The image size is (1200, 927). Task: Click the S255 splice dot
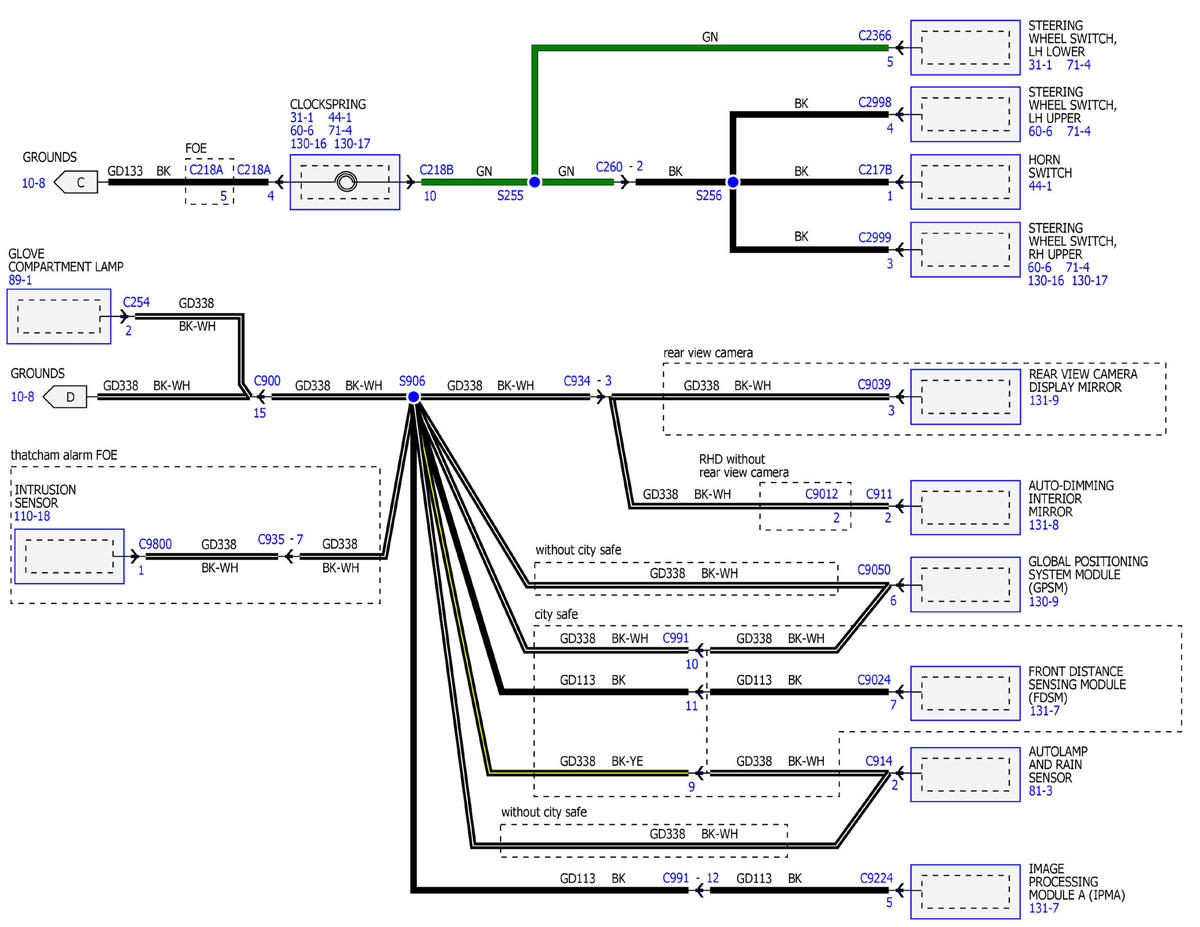click(x=534, y=182)
